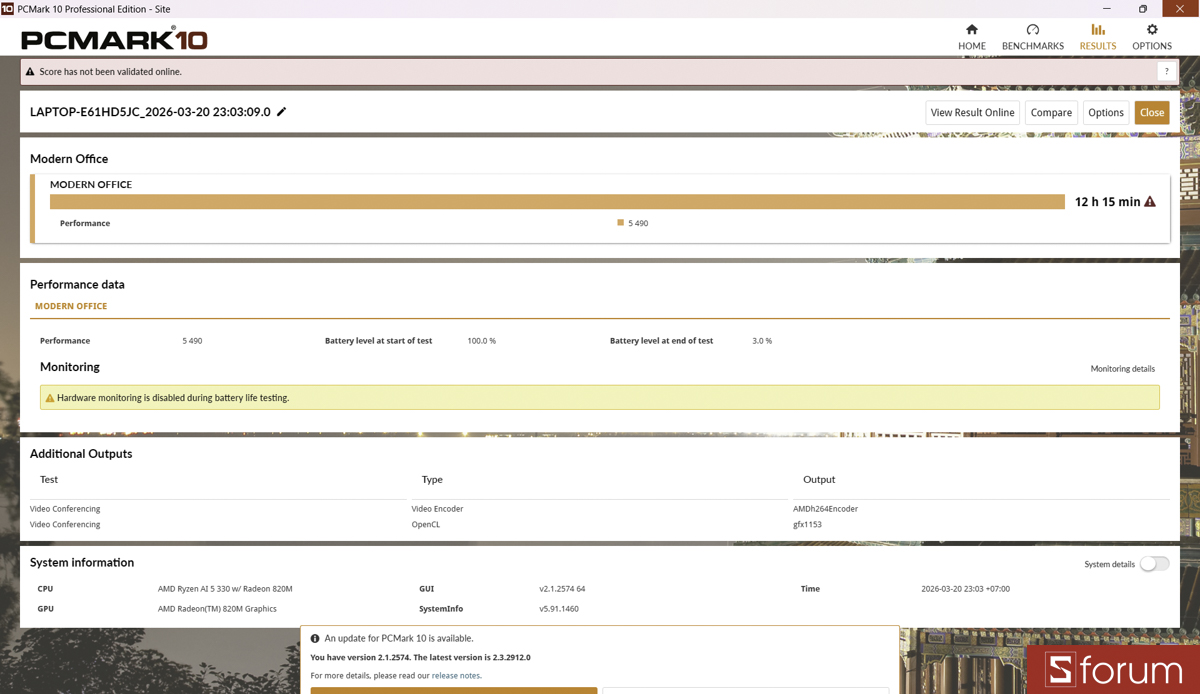Click the pencil icon to rename result
1200x694 pixels.
click(282, 112)
